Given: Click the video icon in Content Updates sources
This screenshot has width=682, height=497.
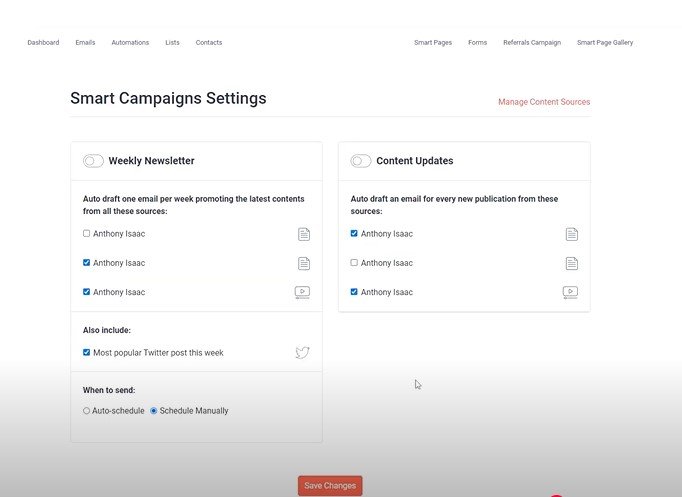Looking at the screenshot, I should tap(570, 292).
